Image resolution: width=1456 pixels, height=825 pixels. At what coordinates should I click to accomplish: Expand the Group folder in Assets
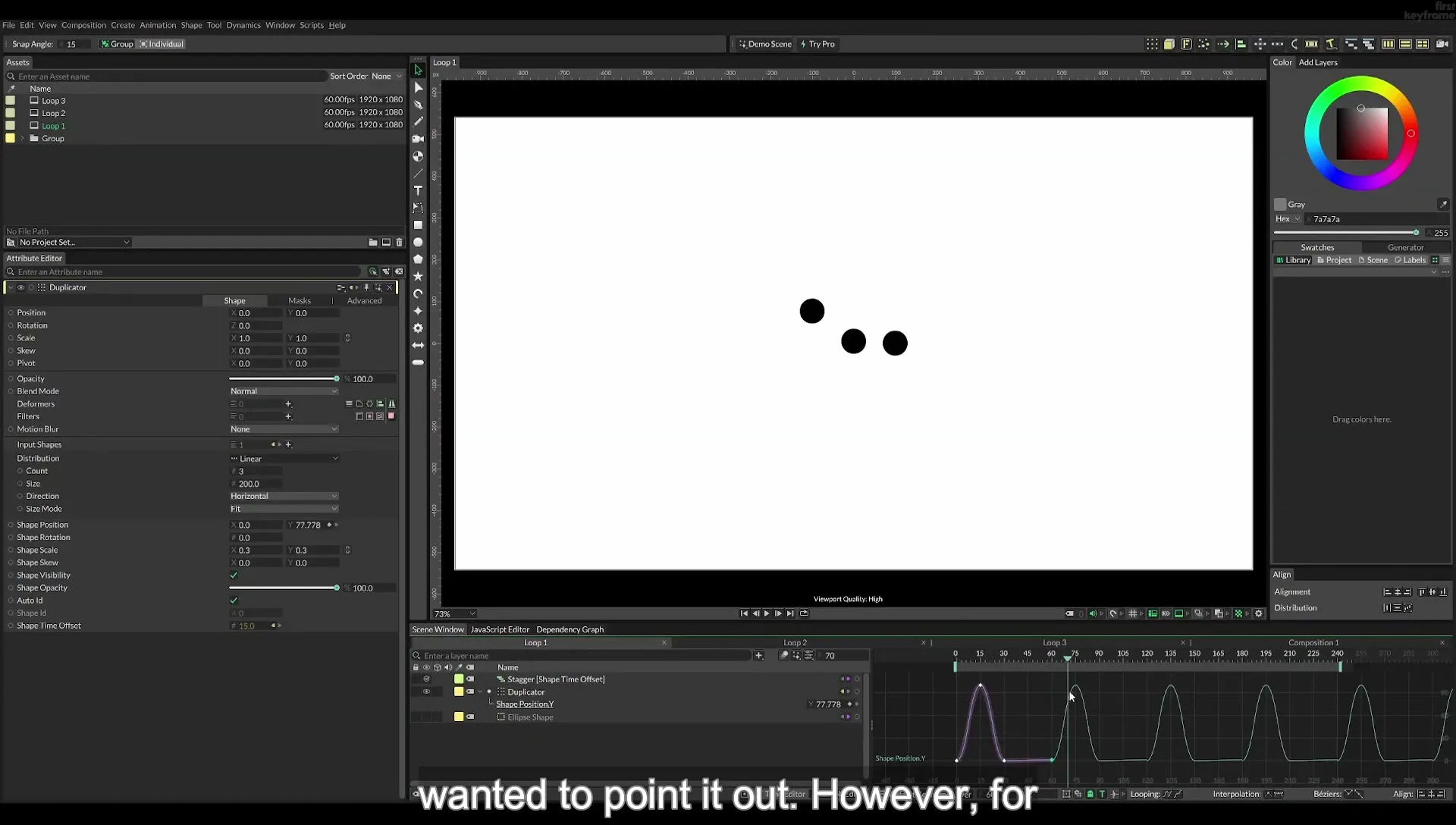click(x=23, y=139)
